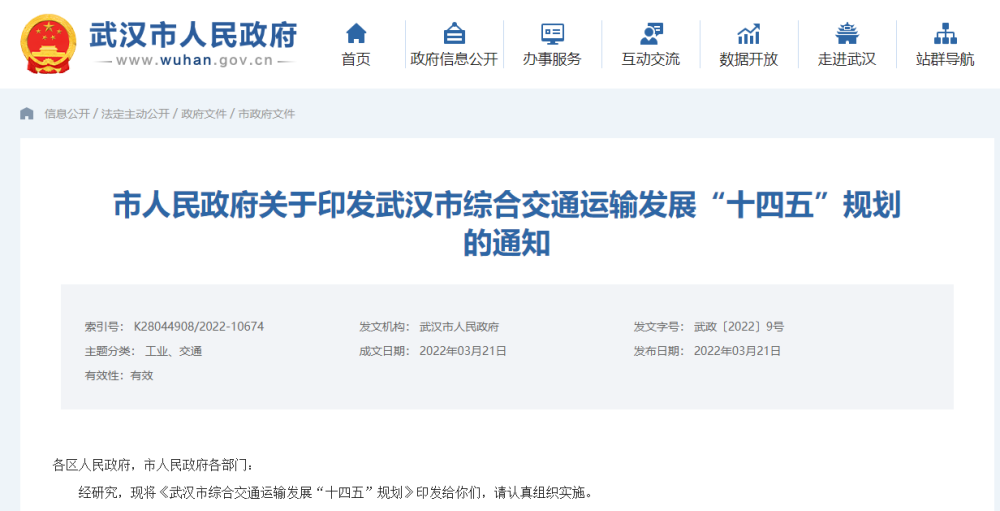Screen dimensions: 1000x511
Task: Open 数据开放 navigation label
Action: pyautogui.click(x=749, y=60)
